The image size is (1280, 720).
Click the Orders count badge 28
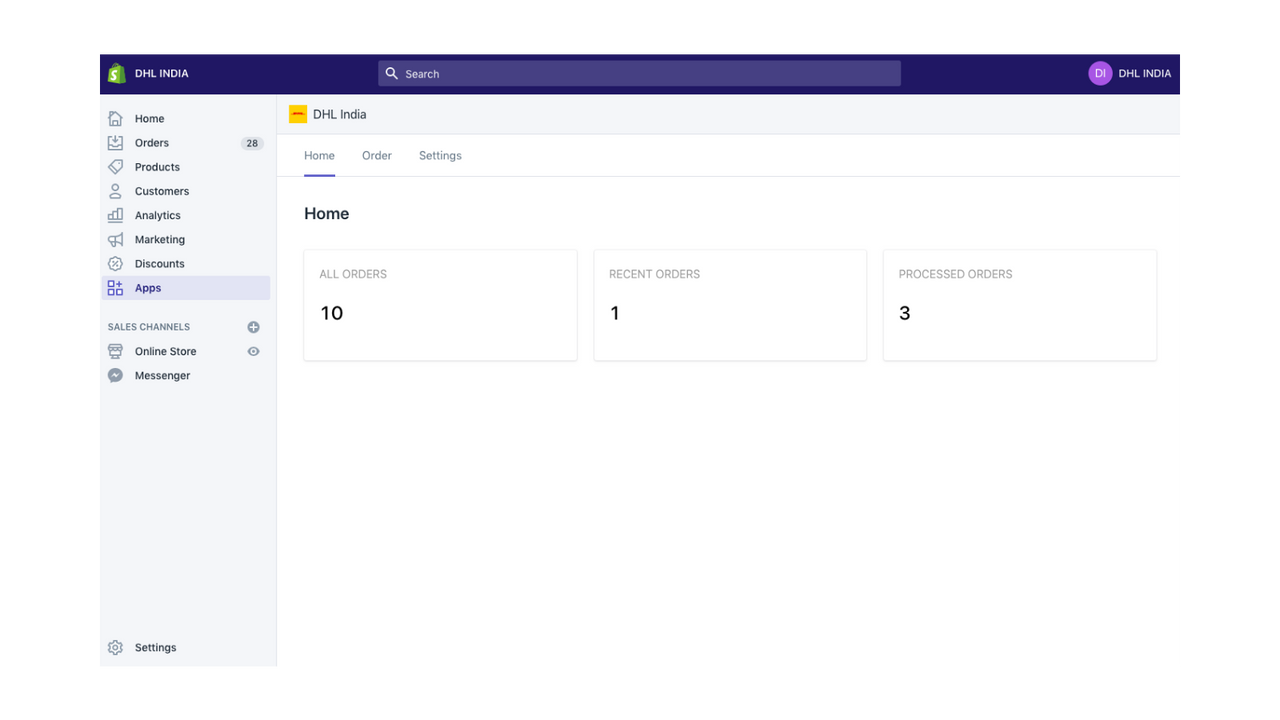pyautogui.click(x=252, y=143)
